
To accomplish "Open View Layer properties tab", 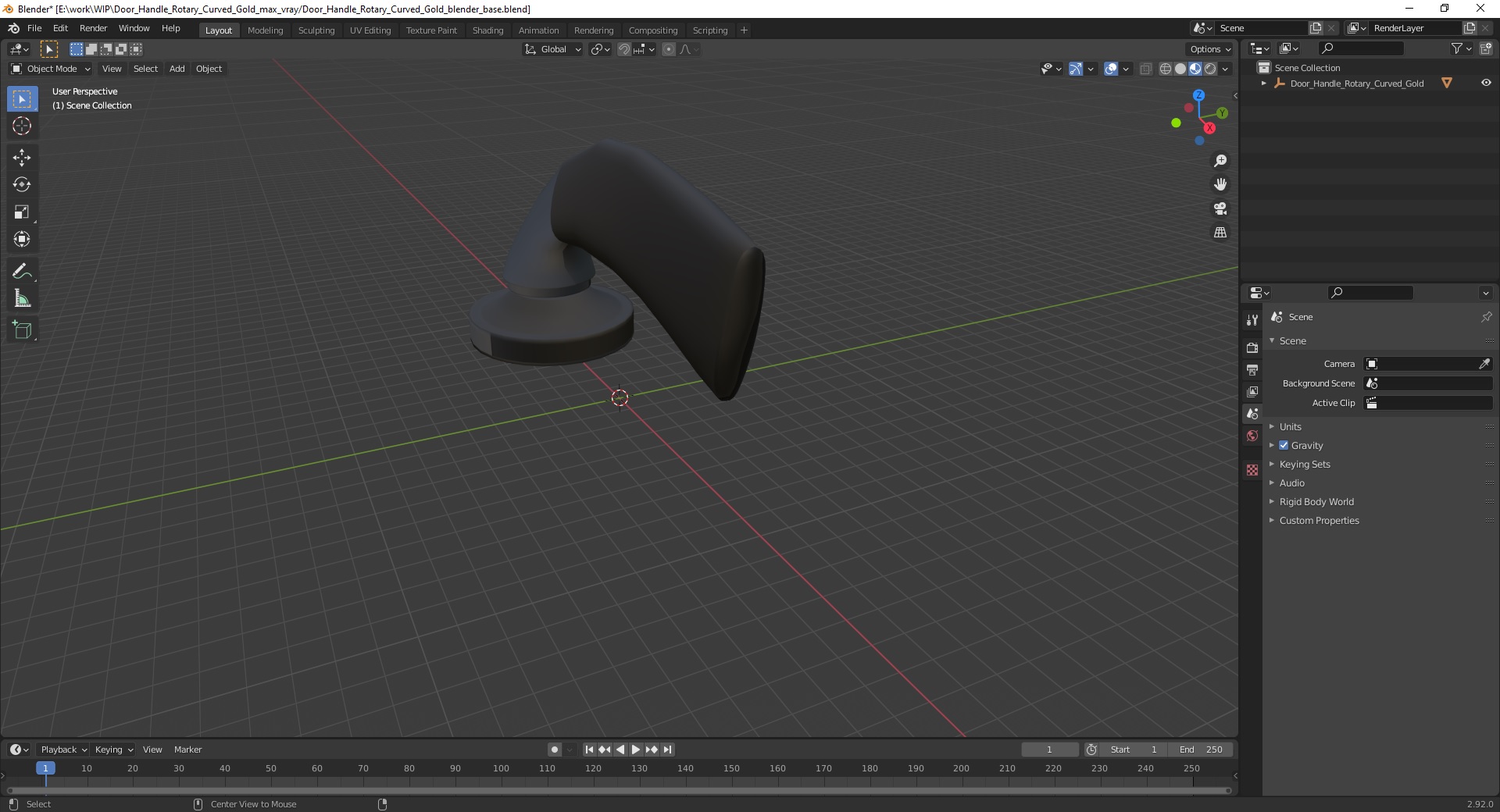I will click(1252, 391).
